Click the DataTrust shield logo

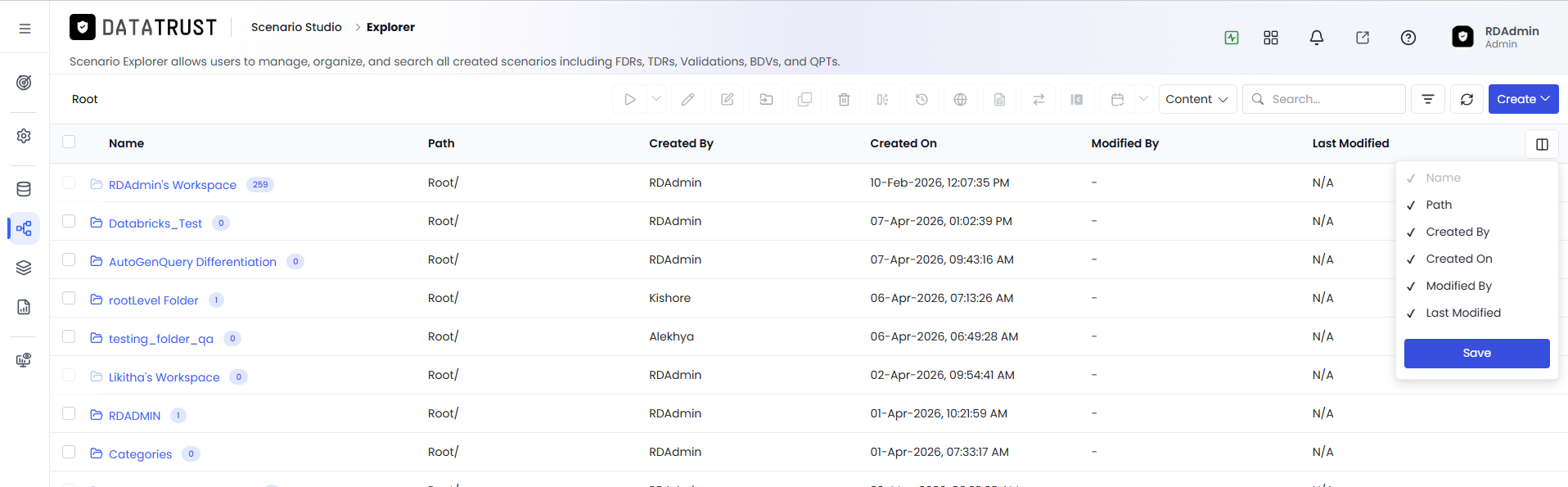pos(82,28)
